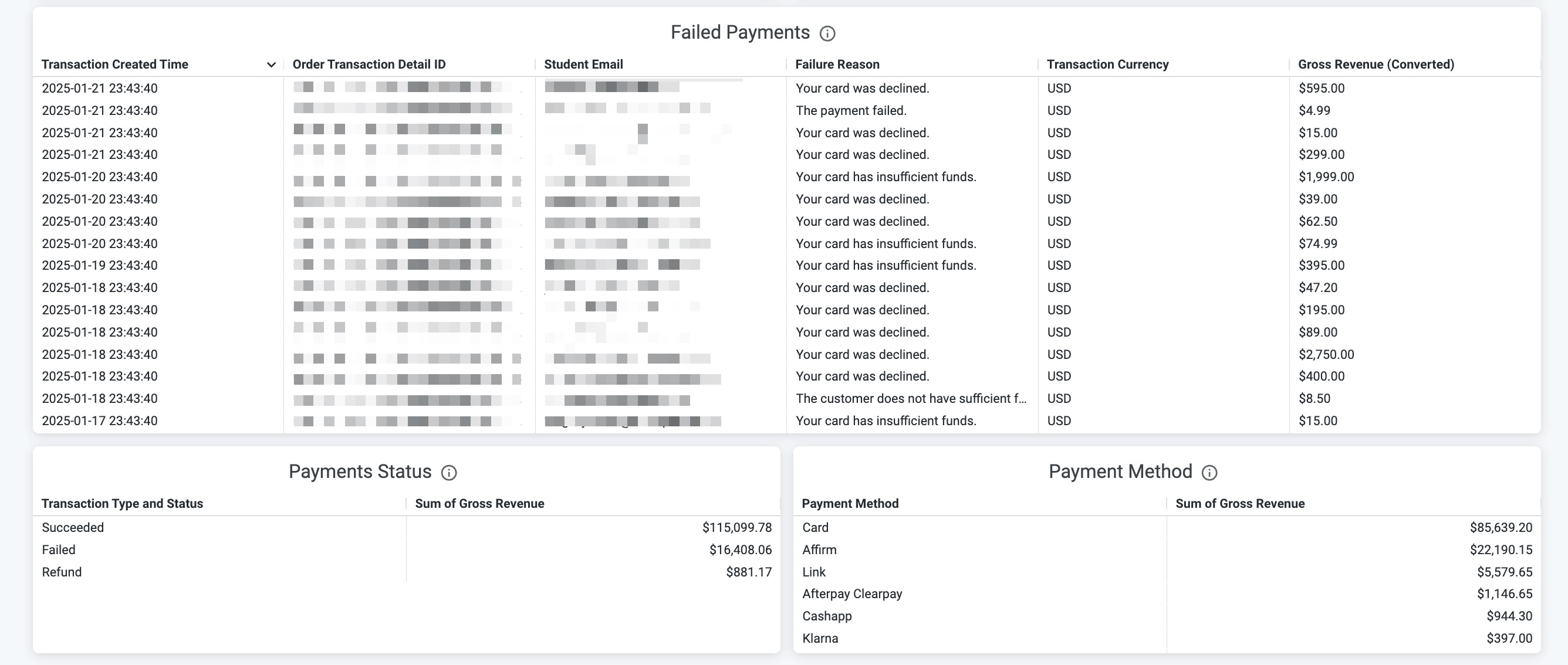Toggle sort arrow on Transaction Created Time
This screenshot has height=665, width=1568.
click(271, 65)
